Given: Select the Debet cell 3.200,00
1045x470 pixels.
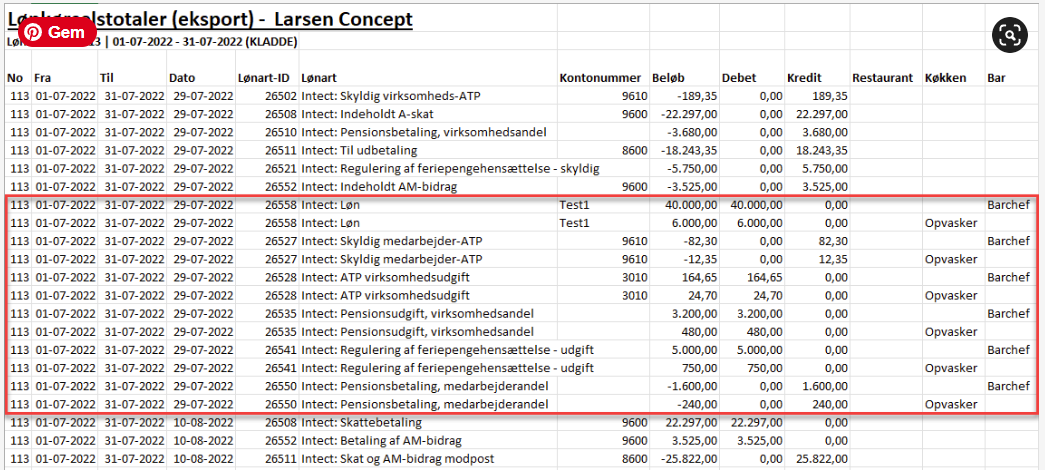Looking at the screenshot, I should (758, 313).
